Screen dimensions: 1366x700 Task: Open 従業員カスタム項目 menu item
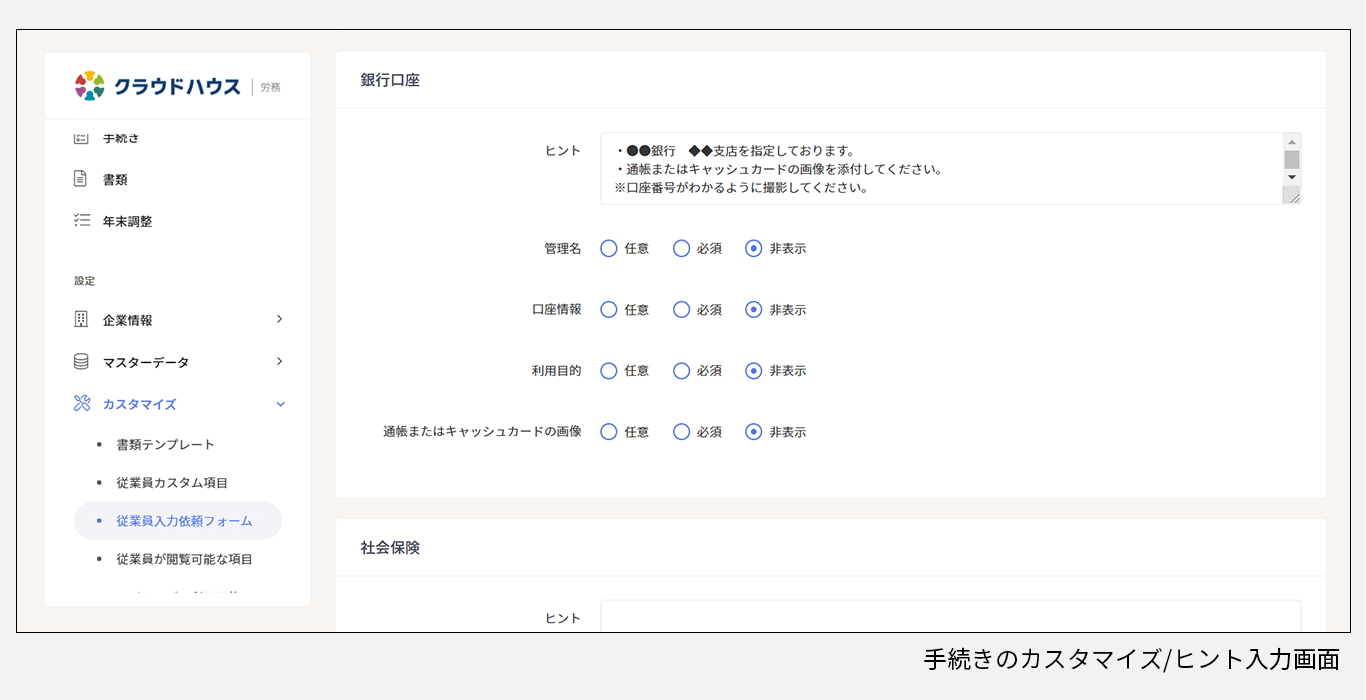(172, 483)
